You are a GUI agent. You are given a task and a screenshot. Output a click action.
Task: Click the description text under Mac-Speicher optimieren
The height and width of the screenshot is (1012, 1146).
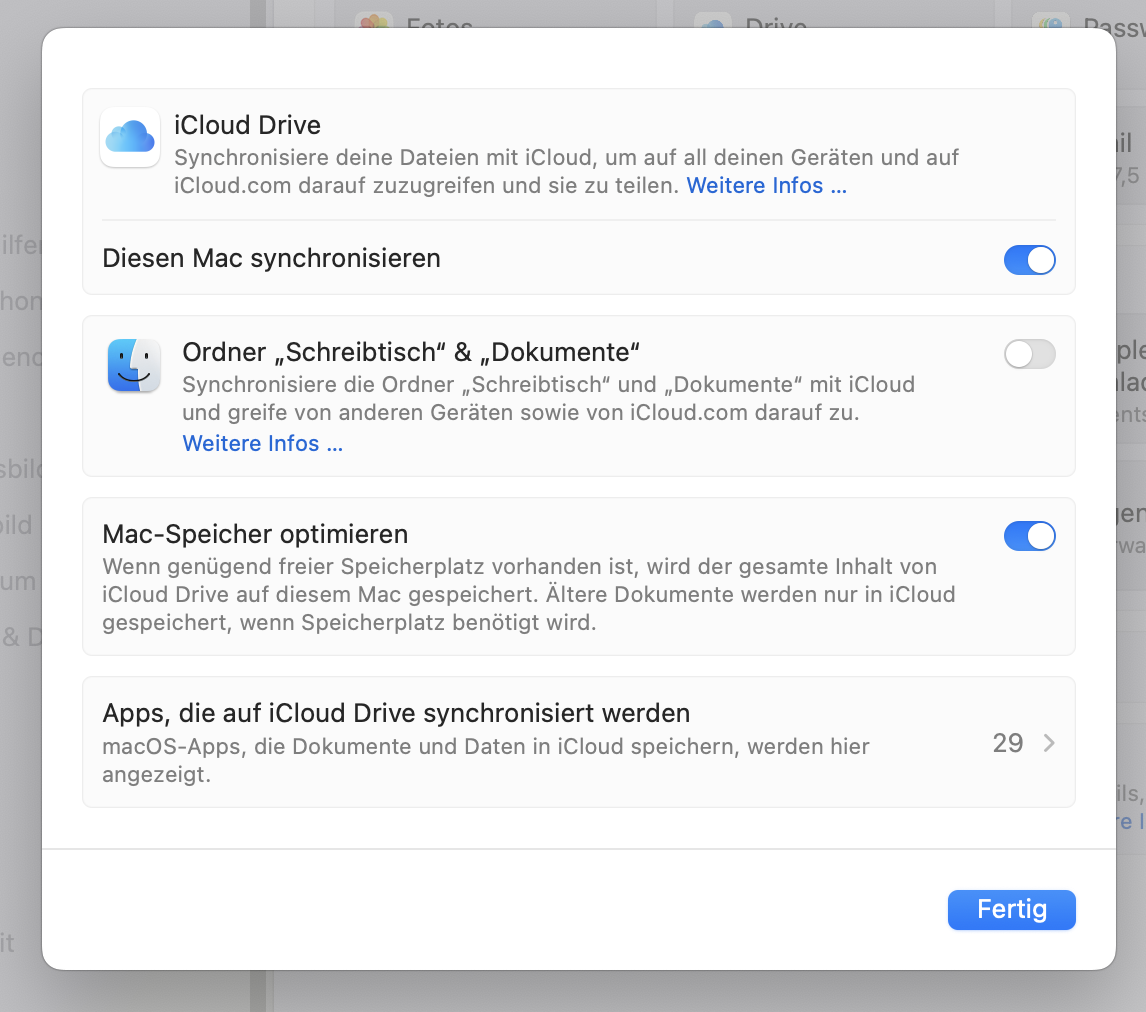[528, 595]
